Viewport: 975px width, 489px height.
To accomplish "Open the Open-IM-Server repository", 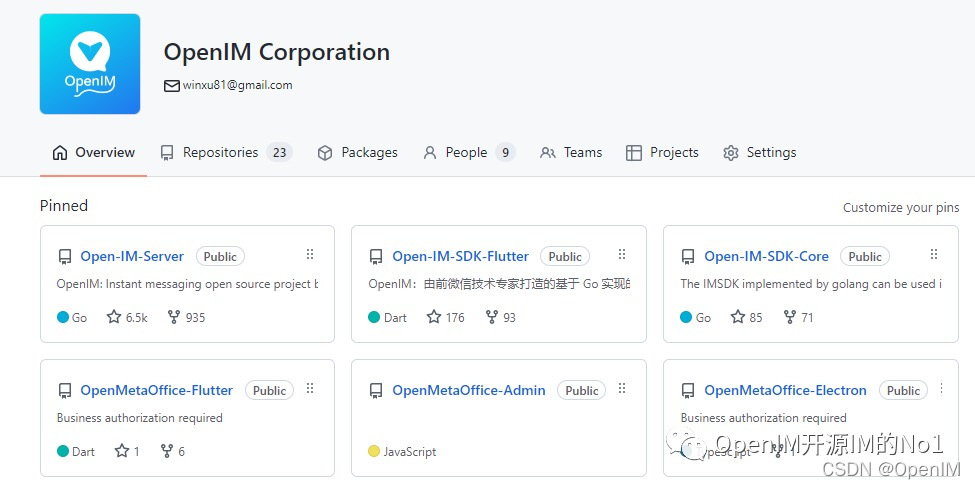I will click(132, 256).
